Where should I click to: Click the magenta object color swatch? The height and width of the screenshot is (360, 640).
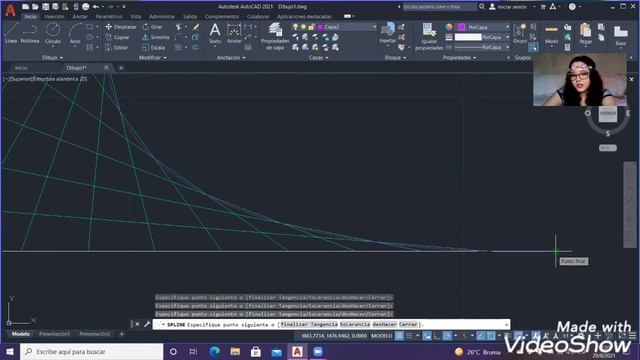coord(462,27)
